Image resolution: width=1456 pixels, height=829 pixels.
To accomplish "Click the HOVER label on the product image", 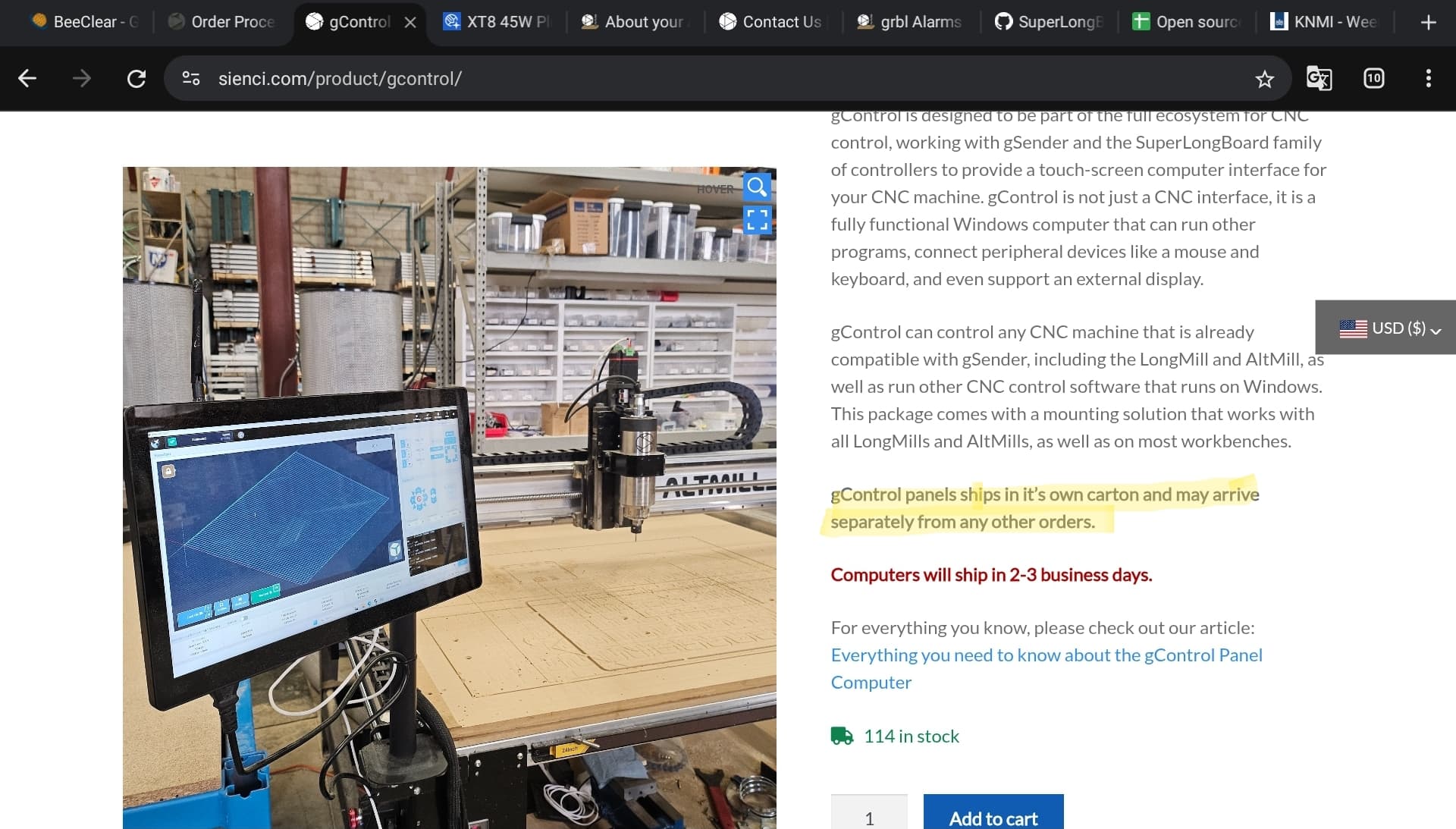I will [x=715, y=189].
